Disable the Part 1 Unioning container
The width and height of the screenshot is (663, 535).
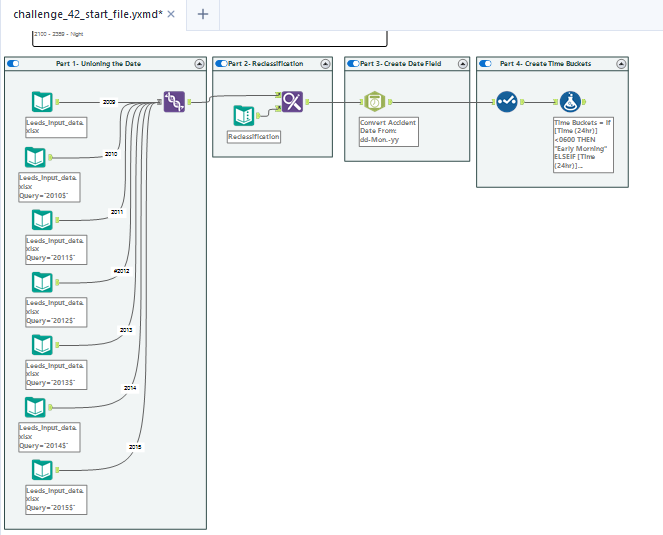[x=13, y=63]
